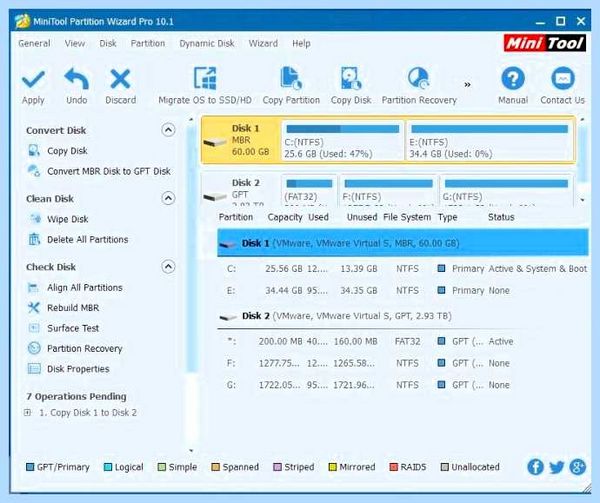
Task: Collapse the Convert Disk section
Action: [168, 130]
